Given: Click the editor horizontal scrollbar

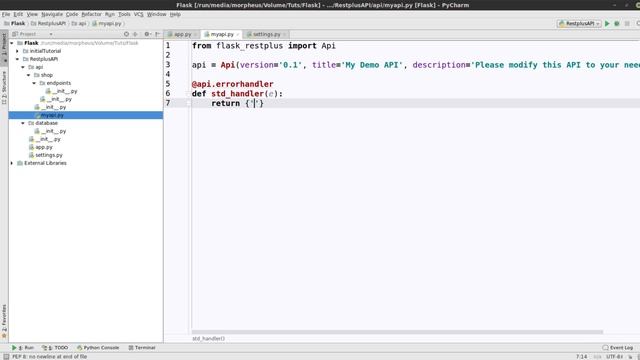Looking at the screenshot, I should pos(397,332).
